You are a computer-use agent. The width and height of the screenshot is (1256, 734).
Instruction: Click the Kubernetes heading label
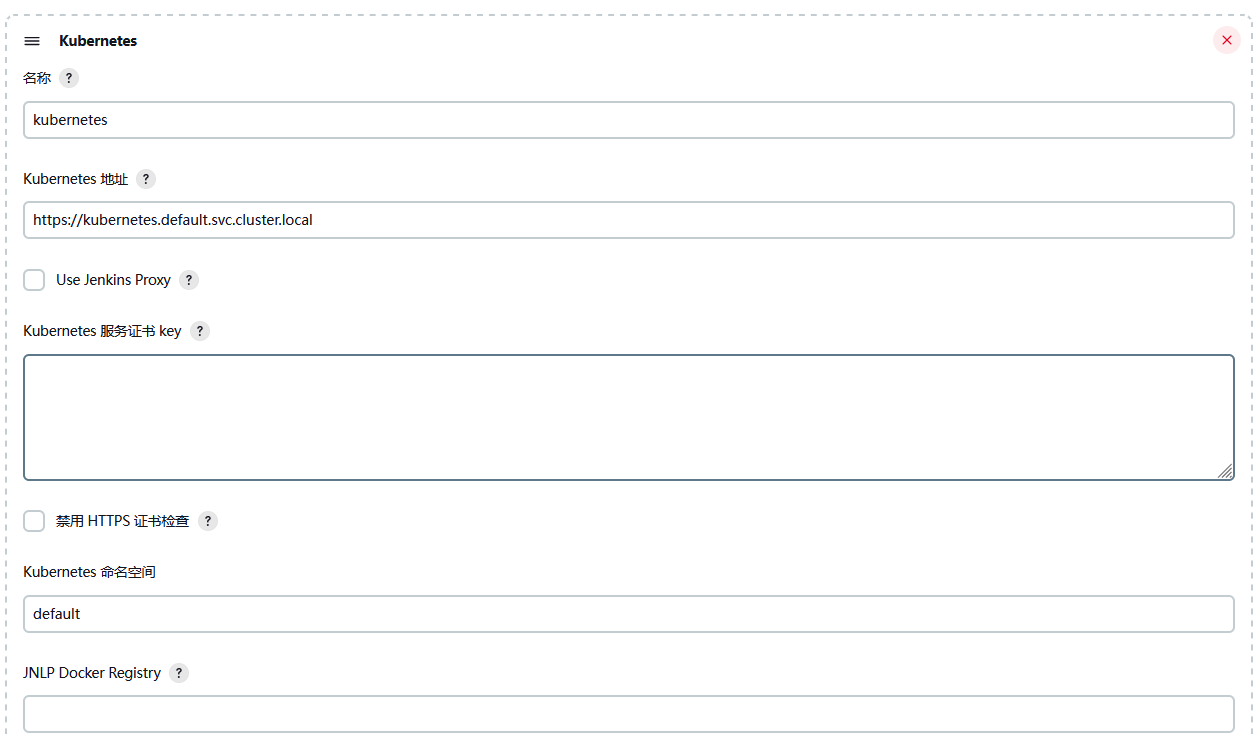coord(97,40)
